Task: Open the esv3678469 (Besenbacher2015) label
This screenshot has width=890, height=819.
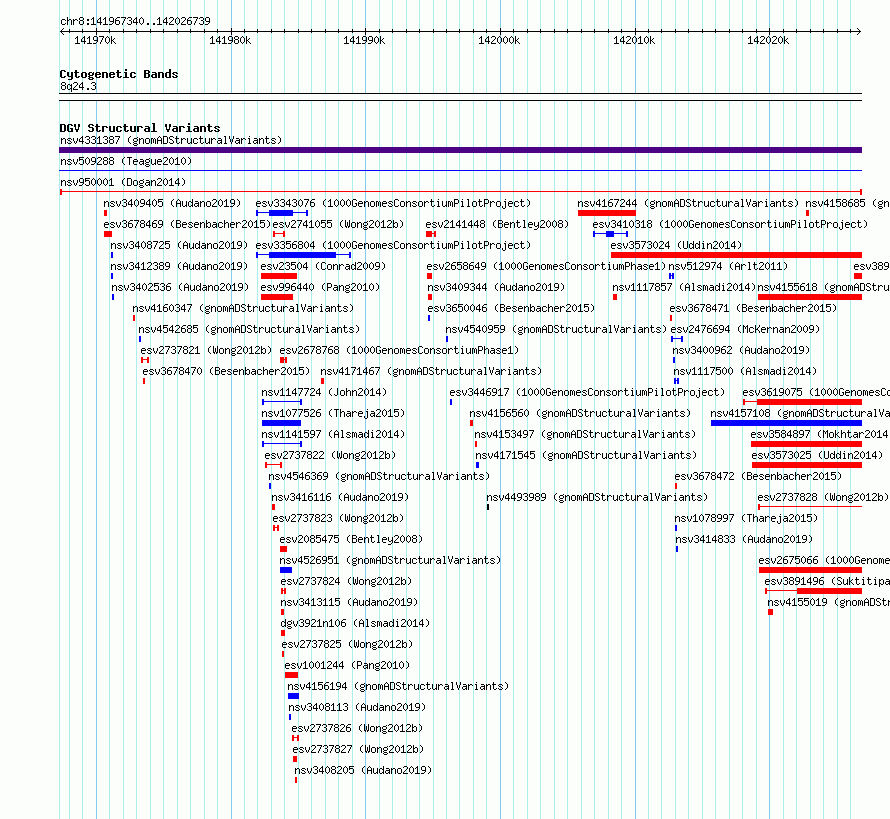Action: coord(187,224)
